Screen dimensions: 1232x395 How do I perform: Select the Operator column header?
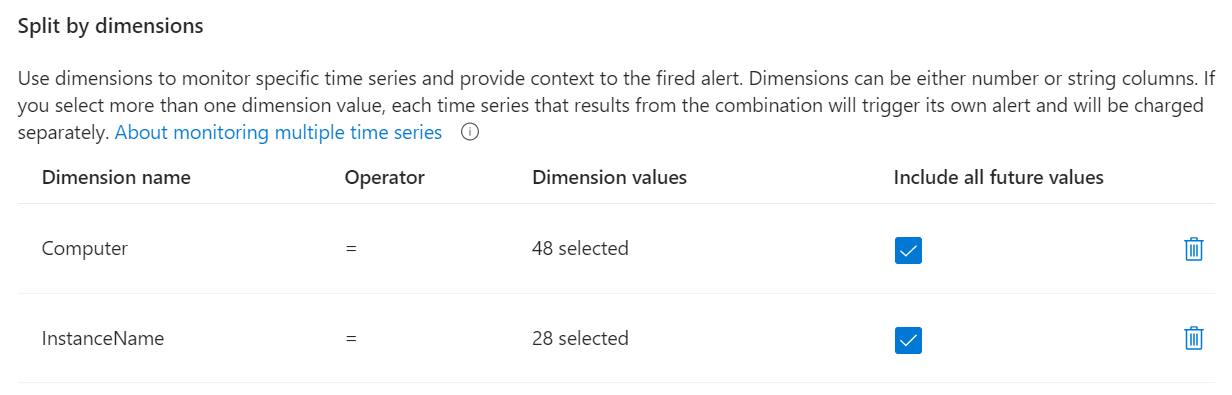385,178
